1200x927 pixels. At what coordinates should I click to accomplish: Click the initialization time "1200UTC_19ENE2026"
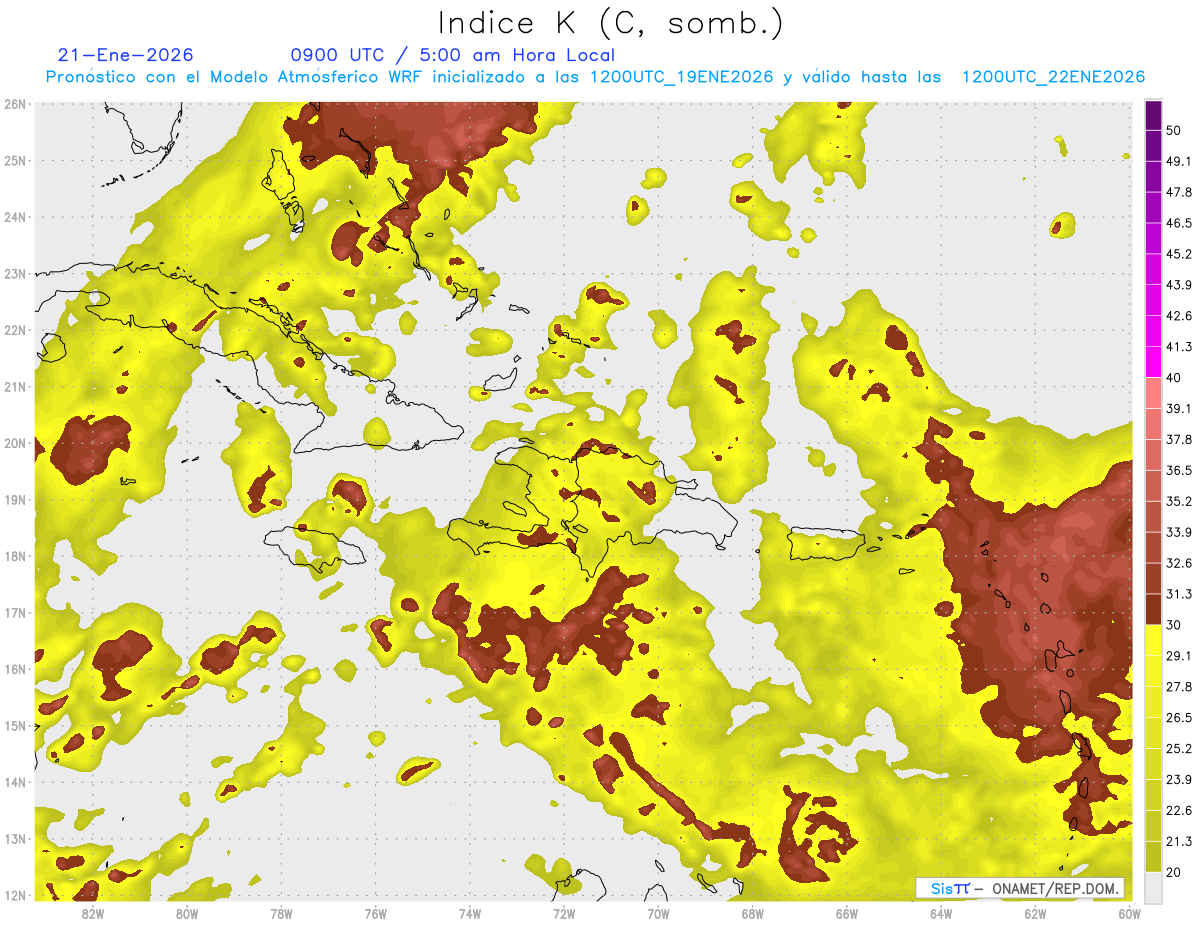(x=682, y=77)
